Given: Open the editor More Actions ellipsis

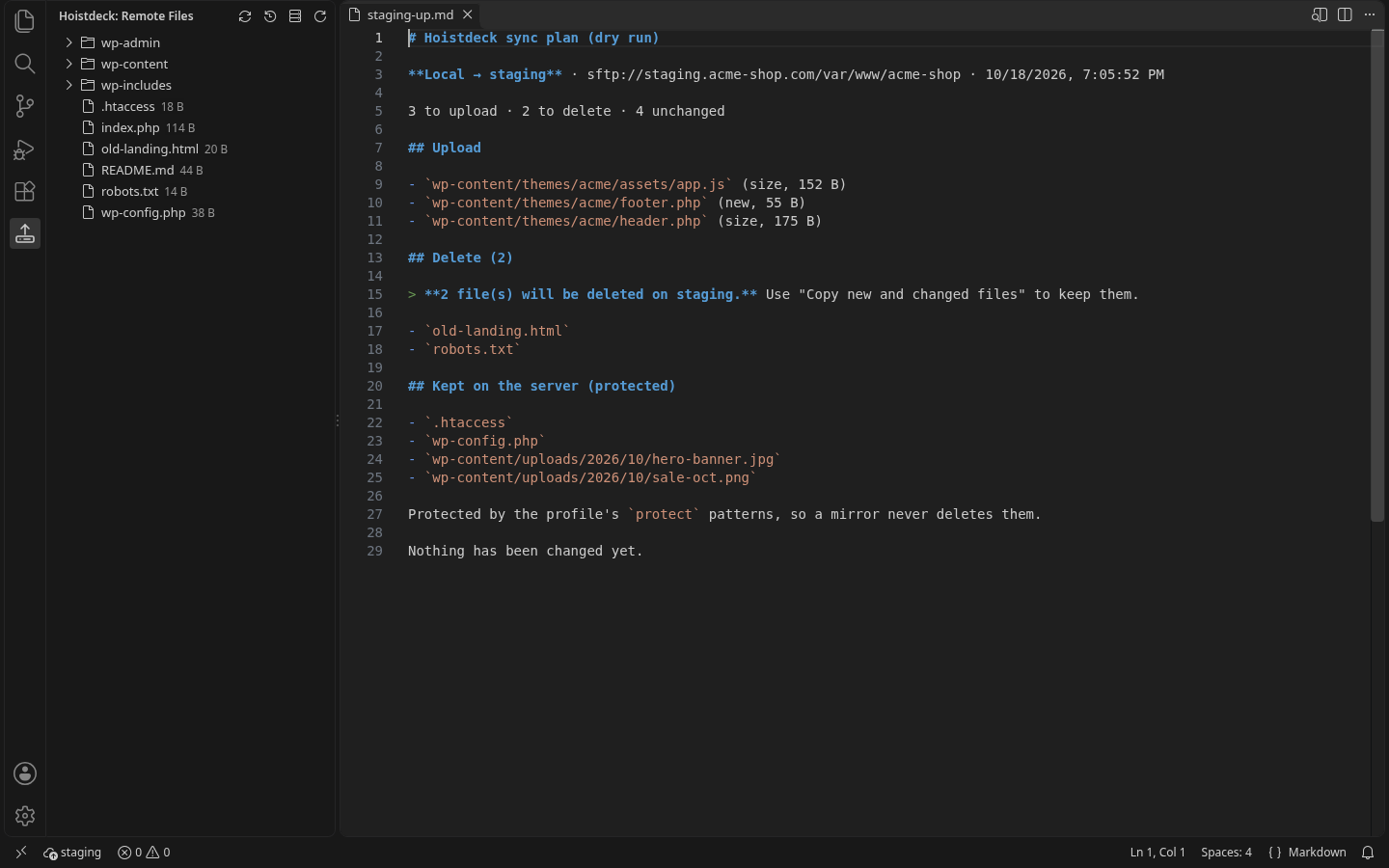Looking at the screenshot, I should click(1370, 14).
